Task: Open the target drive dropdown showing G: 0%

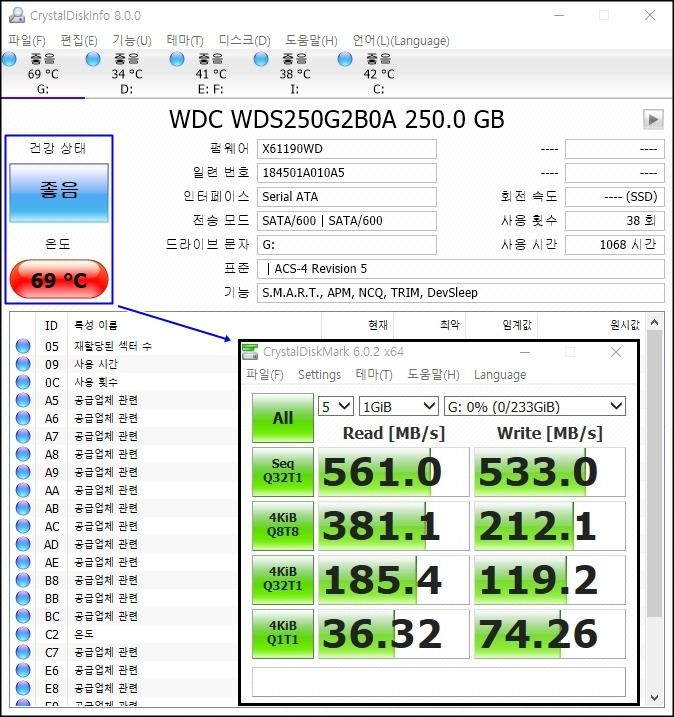Action: coord(535,406)
